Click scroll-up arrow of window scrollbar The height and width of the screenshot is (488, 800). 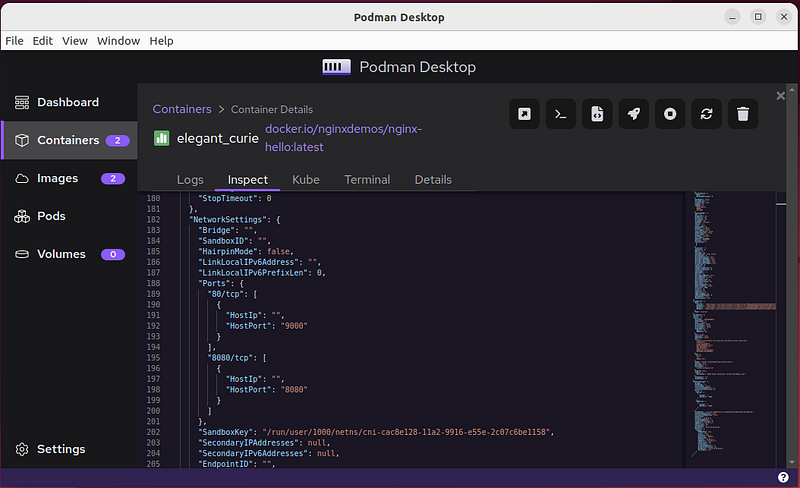(x=792, y=89)
